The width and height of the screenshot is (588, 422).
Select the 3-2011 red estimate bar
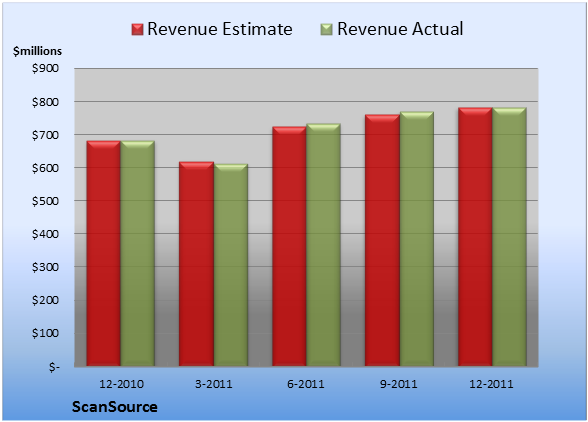point(196,264)
